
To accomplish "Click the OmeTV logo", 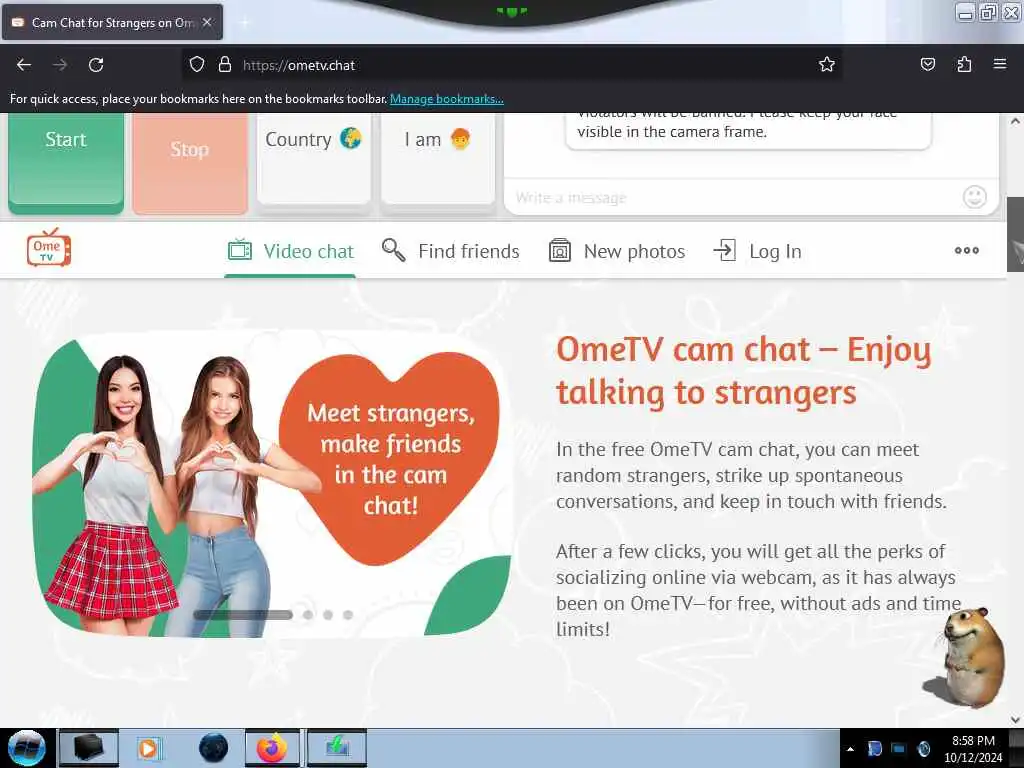I will [x=49, y=248].
